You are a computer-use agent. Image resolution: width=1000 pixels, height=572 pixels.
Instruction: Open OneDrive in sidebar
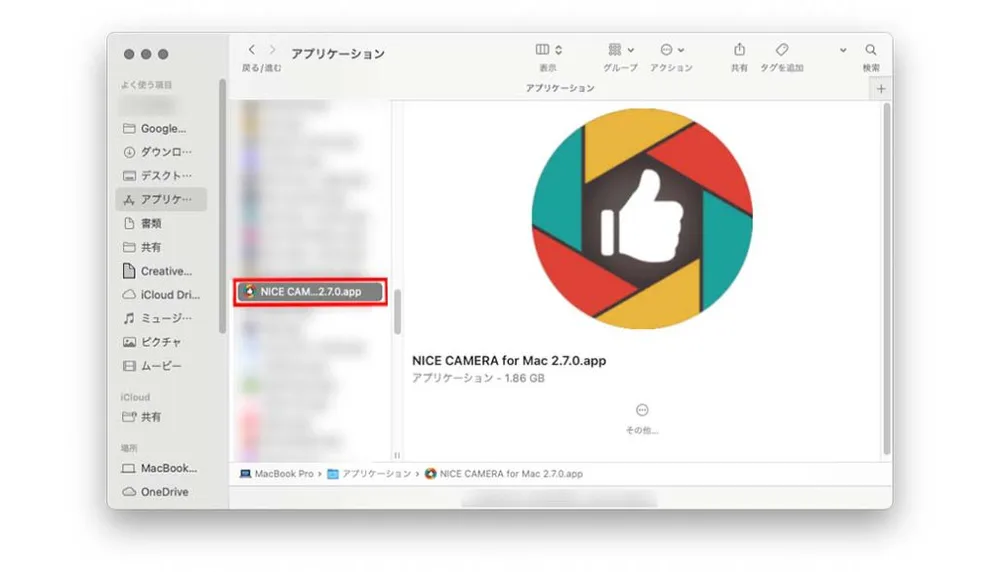(163, 492)
